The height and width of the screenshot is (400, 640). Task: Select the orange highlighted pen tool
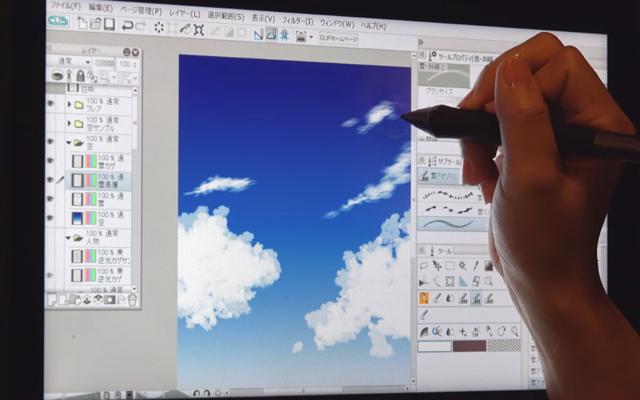424,297
